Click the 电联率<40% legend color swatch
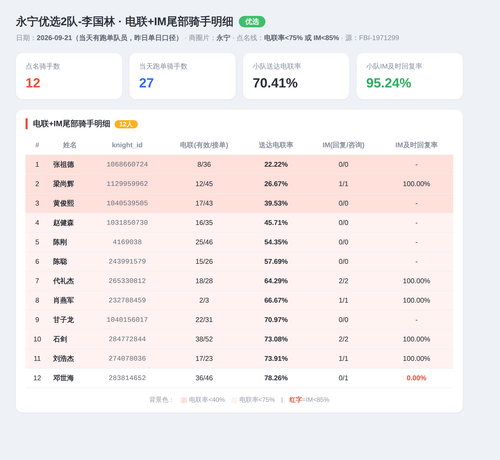The image size is (500, 460). click(184, 400)
